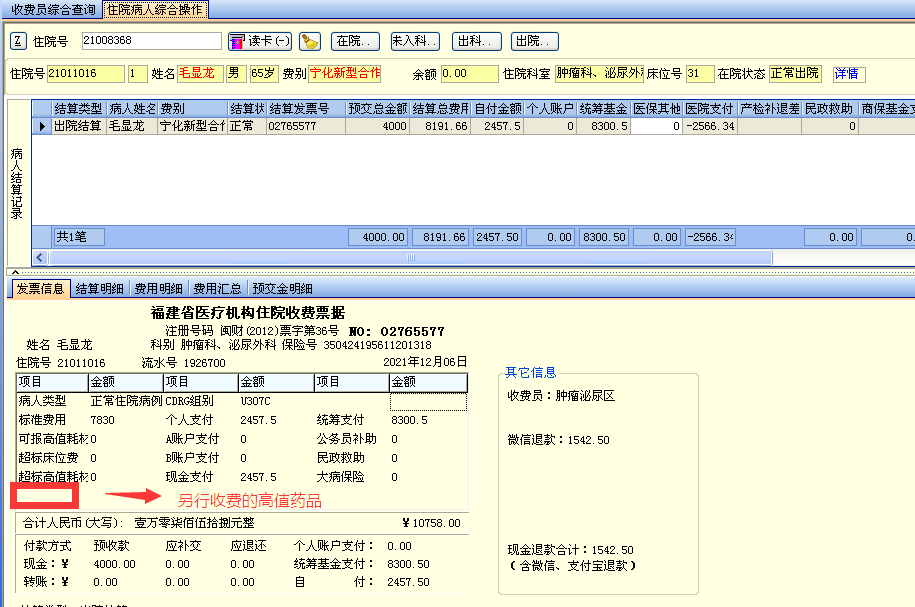
Task: Click the 床位号 field showing 31
Action: click(x=699, y=74)
